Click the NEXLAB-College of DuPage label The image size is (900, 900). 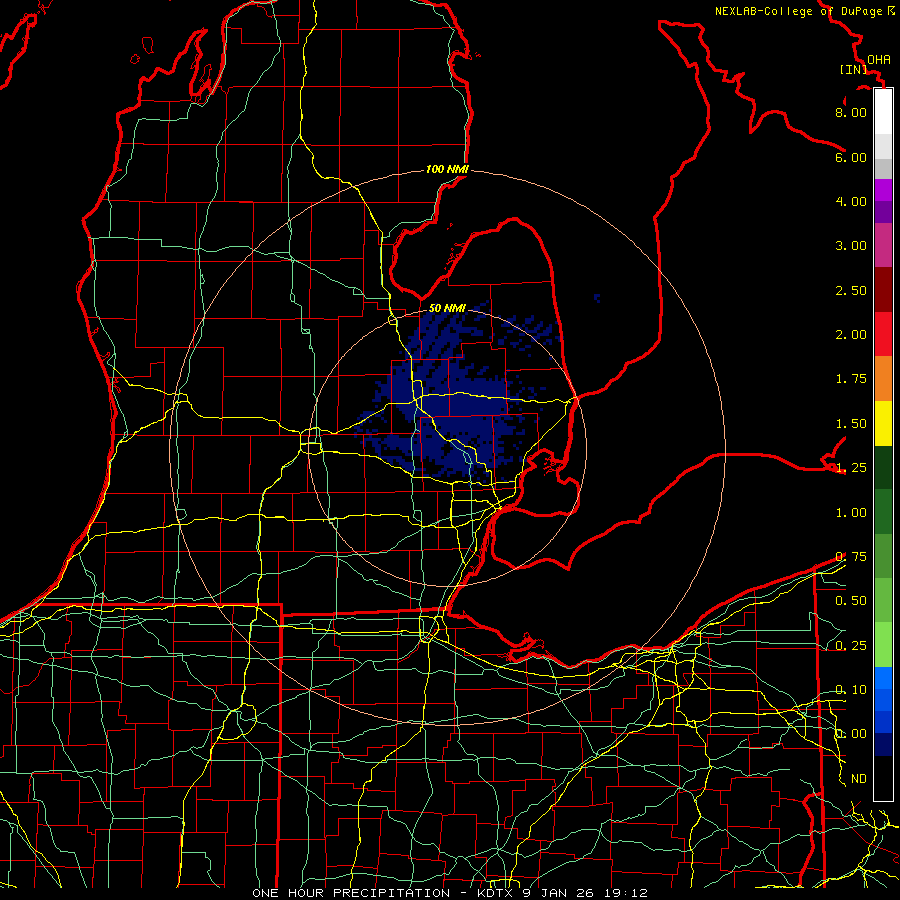tap(799, 11)
